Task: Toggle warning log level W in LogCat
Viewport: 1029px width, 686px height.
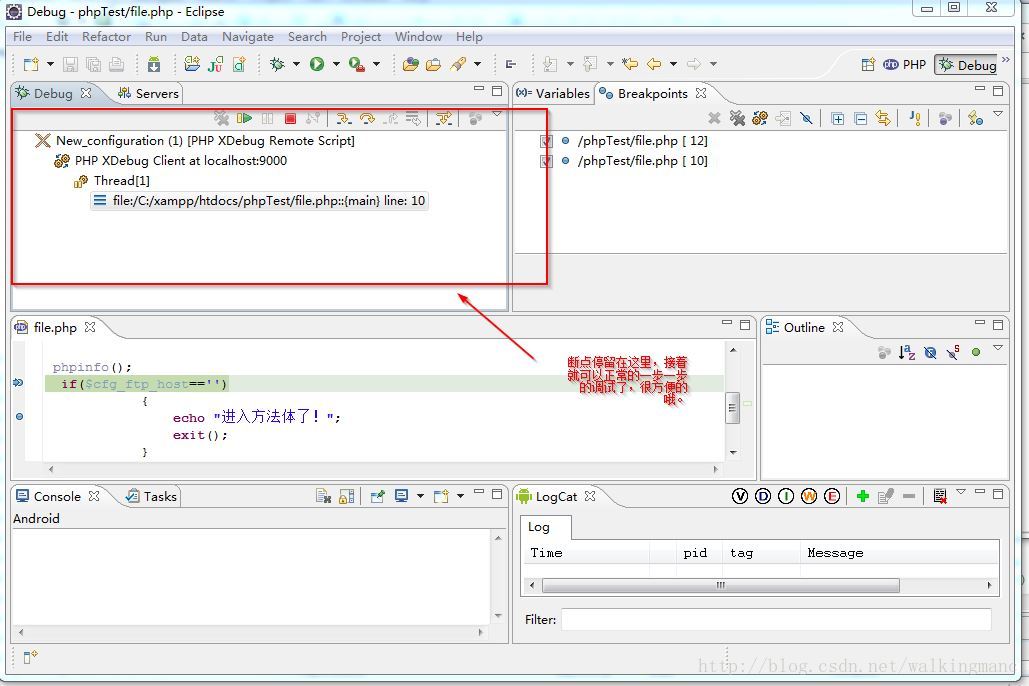Action: click(x=808, y=496)
